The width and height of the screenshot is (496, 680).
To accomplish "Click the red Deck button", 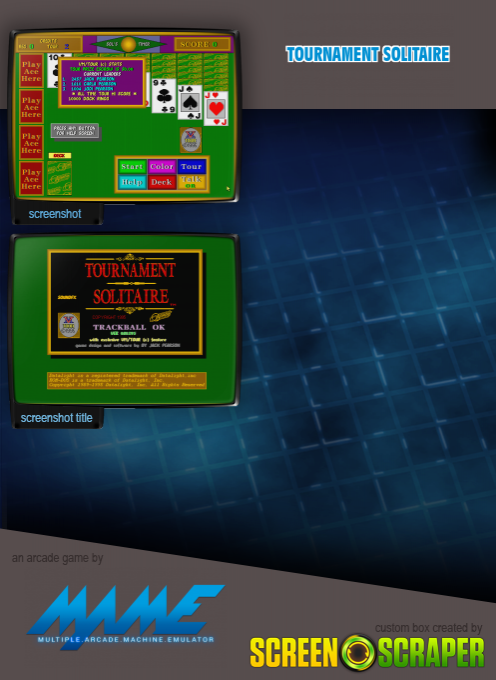I will coord(162,182).
